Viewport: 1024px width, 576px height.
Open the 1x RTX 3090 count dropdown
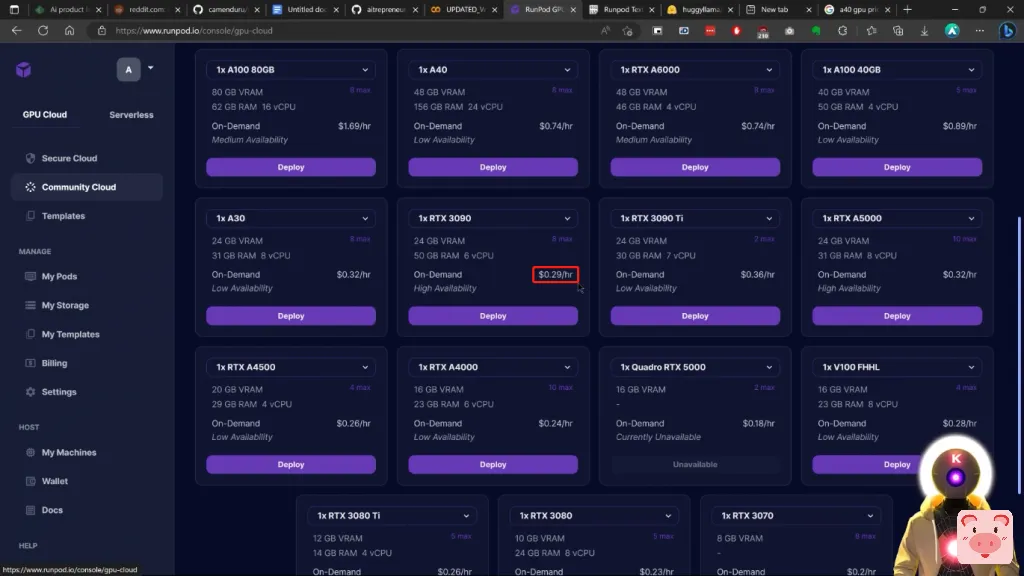493,218
